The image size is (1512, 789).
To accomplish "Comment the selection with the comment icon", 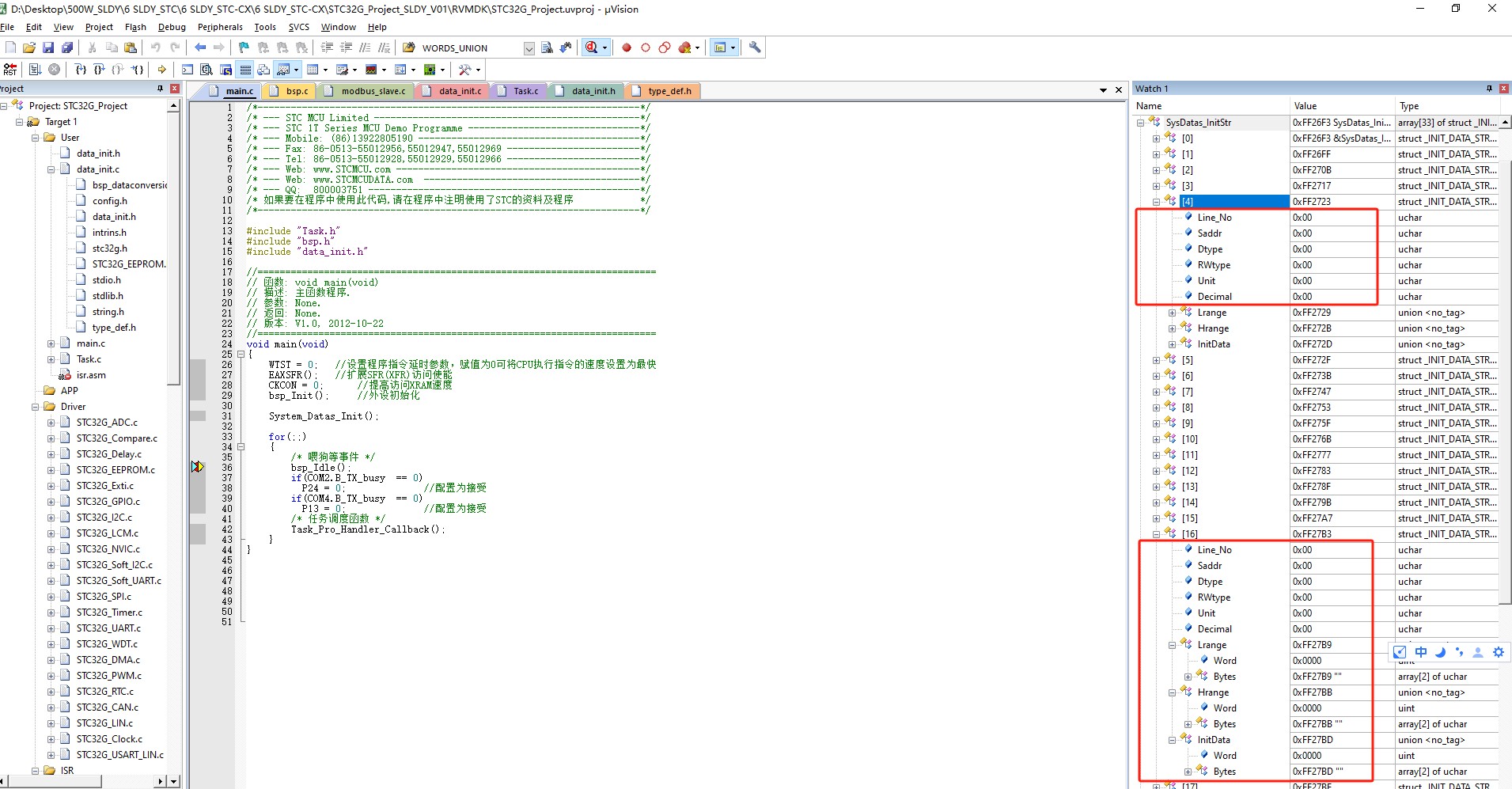I will coord(365,47).
